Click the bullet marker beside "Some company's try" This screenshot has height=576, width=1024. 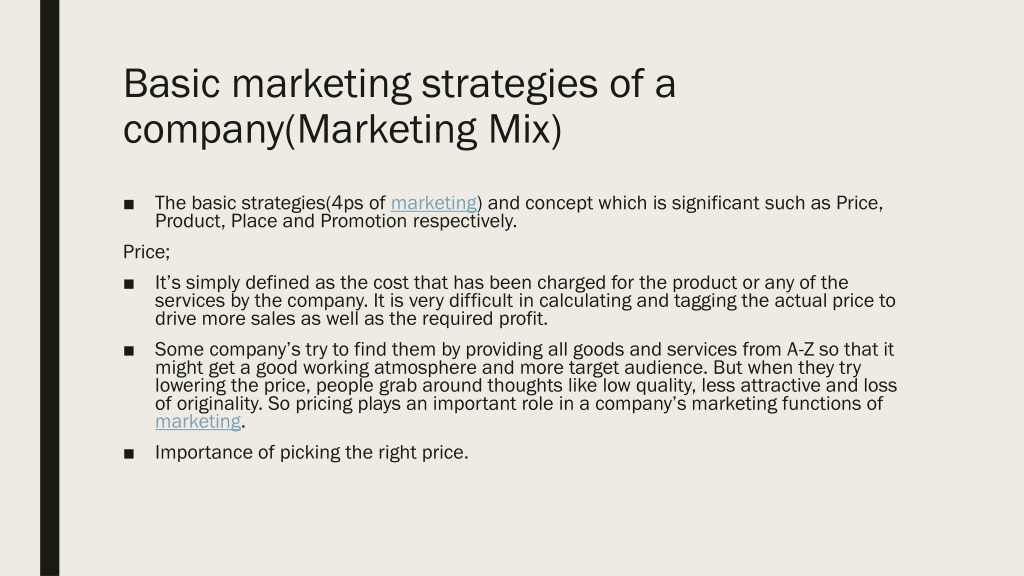129,351
